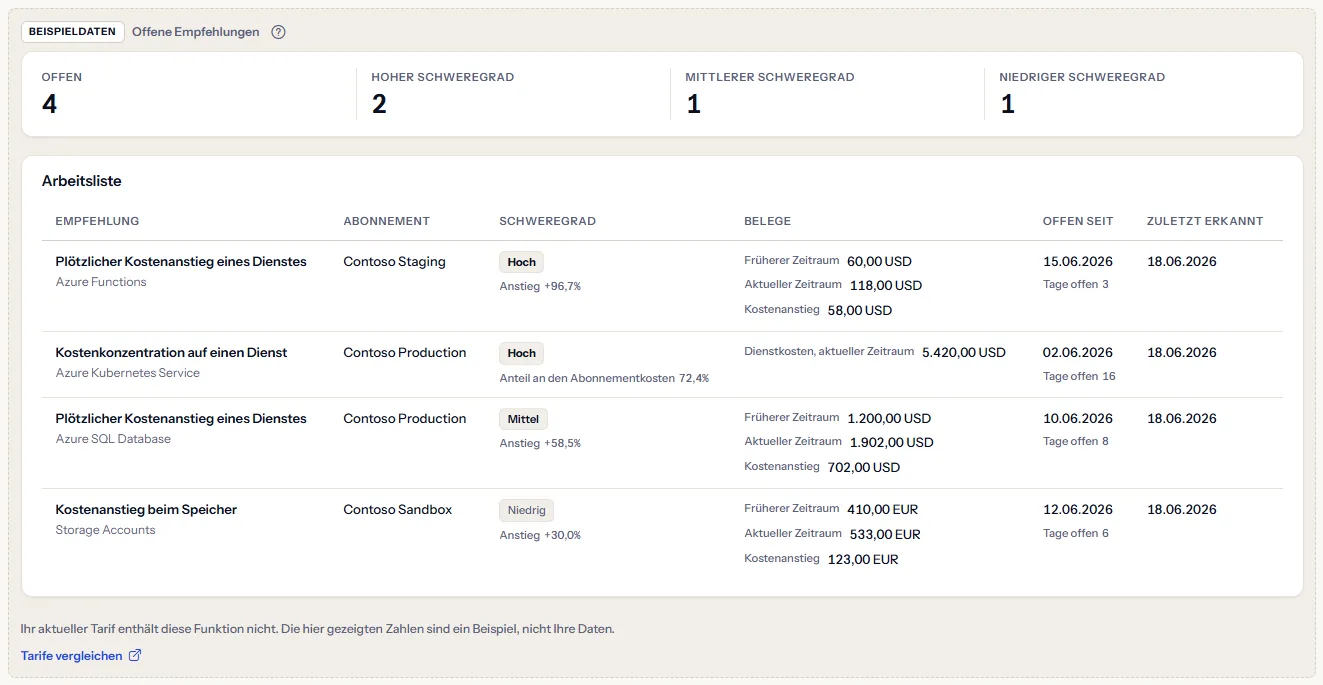This screenshot has height=685, width=1323.
Task: Select the 118,00 USD current period amount
Action: [x=885, y=286]
